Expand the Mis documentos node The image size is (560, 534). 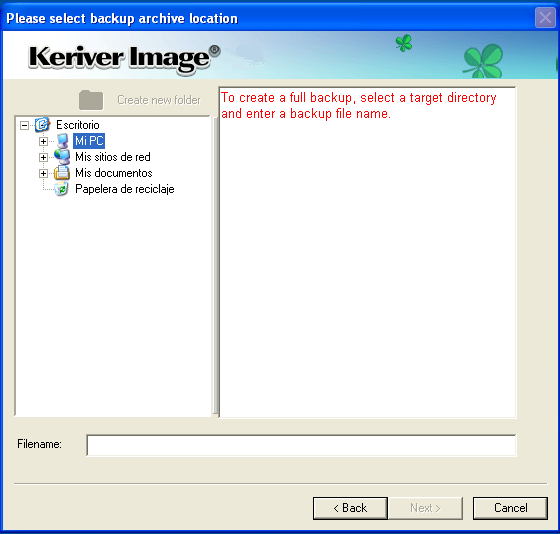click(x=43, y=174)
